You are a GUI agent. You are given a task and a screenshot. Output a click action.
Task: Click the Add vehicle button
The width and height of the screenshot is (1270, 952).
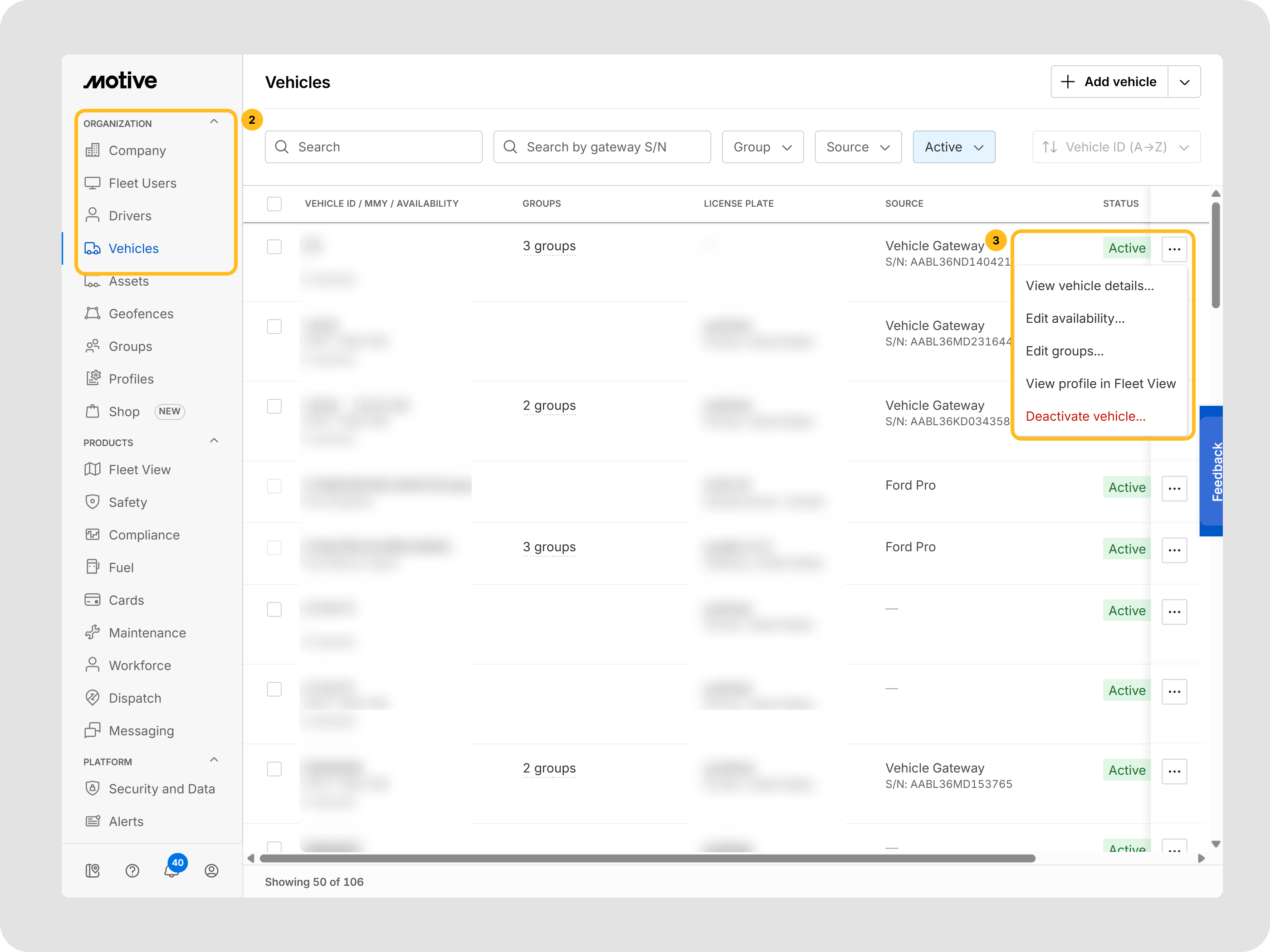[1109, 82]
